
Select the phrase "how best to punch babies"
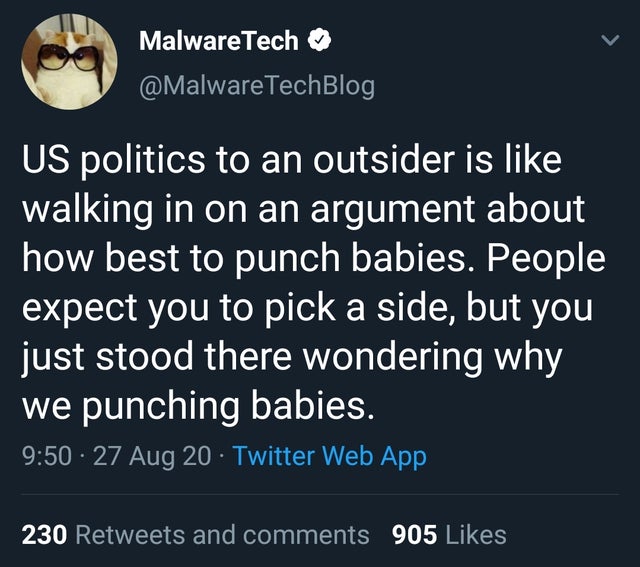click(x=240, y=260)
